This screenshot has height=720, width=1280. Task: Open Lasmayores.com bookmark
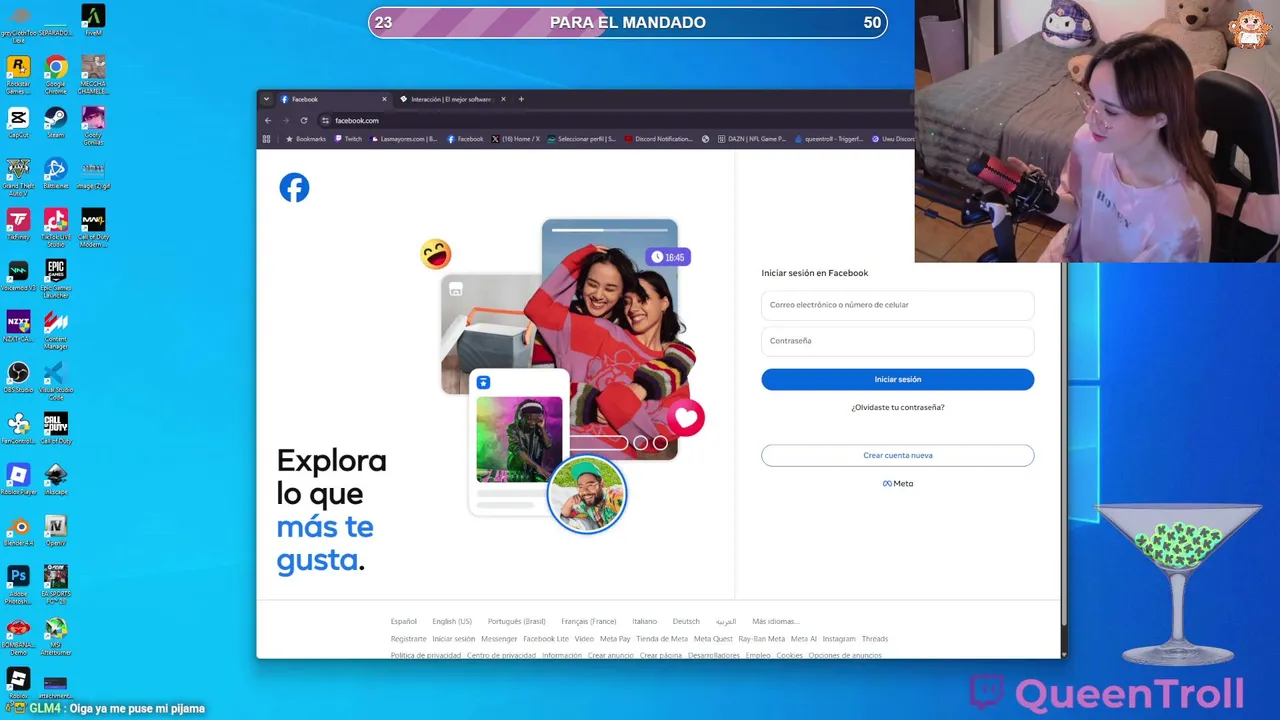click(x=404, y=139)
